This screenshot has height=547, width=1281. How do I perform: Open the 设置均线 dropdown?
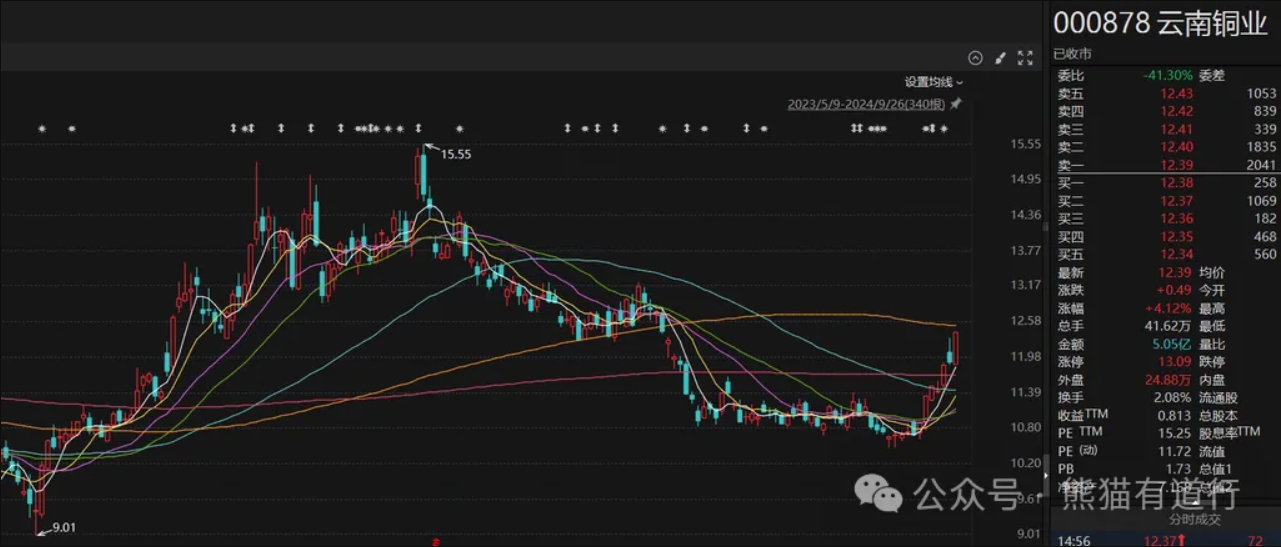pos(934,82)
